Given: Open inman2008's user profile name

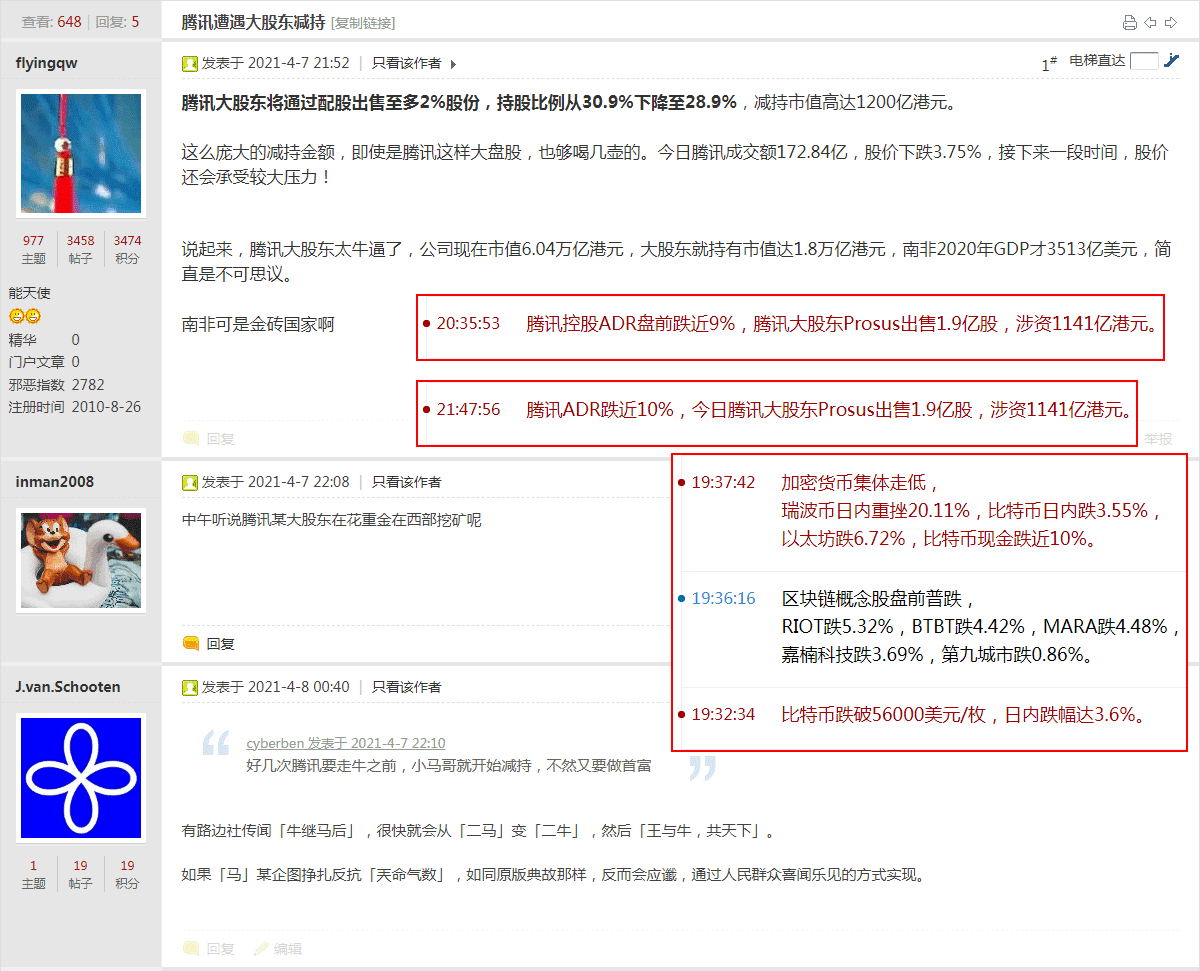Looking at the screenshot, I should pyautogui.click(x=55, y=482).
